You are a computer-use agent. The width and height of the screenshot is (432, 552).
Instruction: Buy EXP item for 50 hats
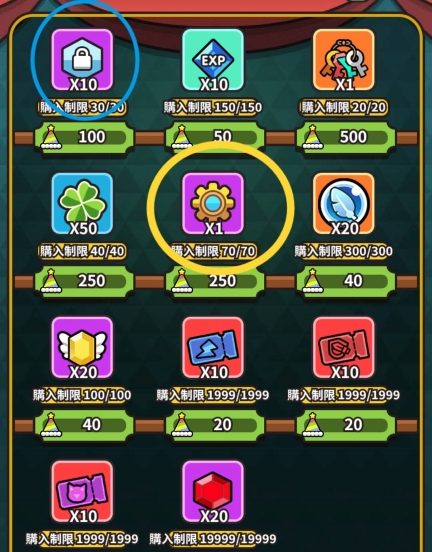(215, 137)
